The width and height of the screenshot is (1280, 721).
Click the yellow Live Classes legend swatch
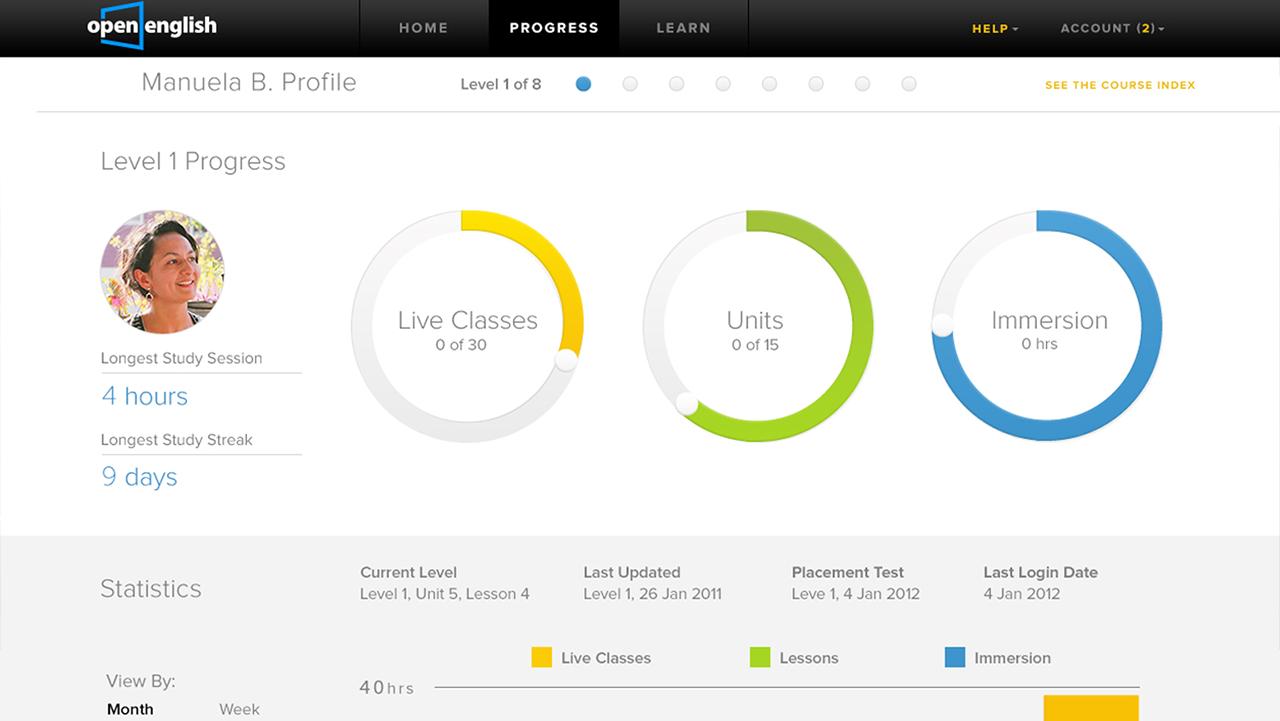click(541, 657)
